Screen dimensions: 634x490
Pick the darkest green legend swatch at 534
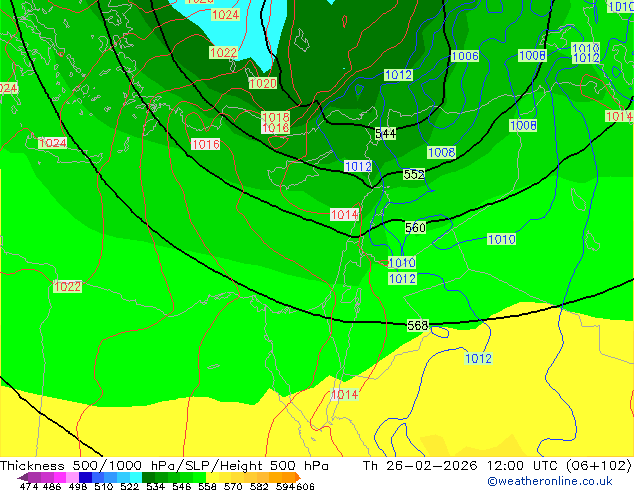coord(149,477)
